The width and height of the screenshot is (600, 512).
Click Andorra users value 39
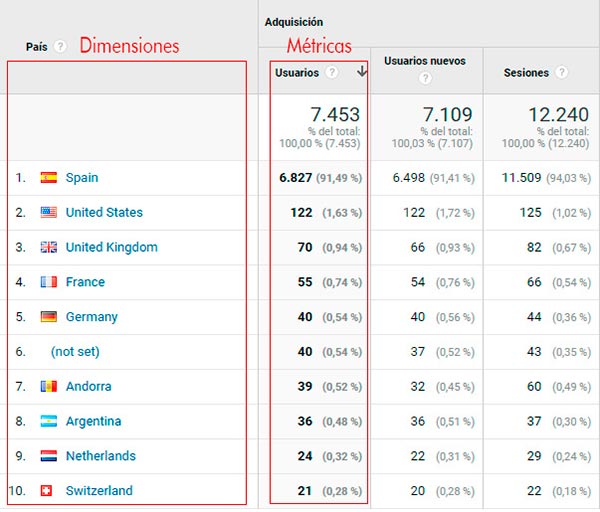305,386
